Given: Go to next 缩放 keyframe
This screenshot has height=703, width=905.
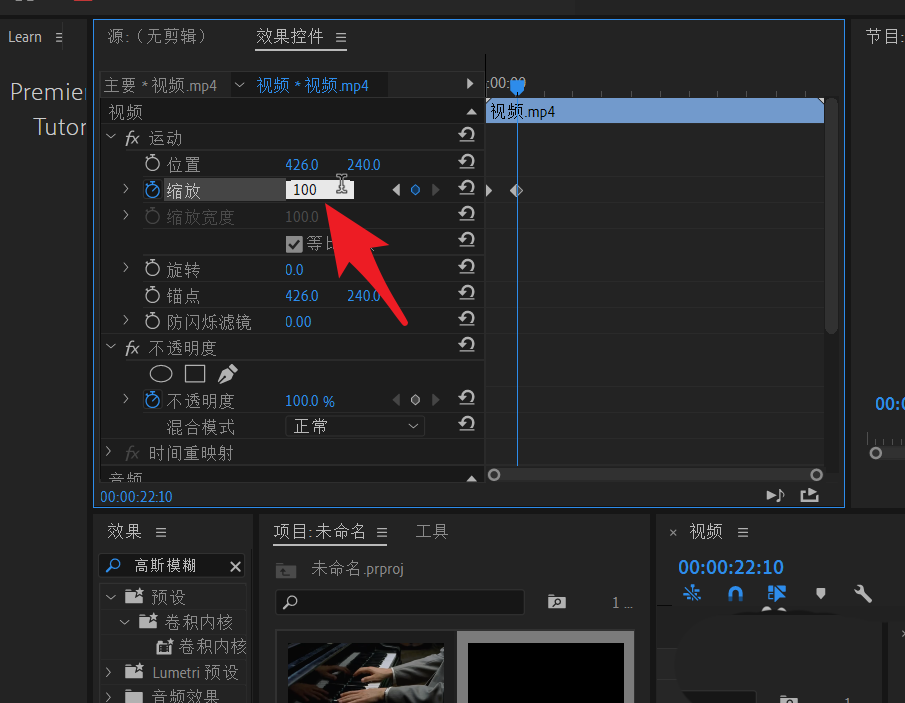Looking at the screenshot, I should click(x=436, y=190).
